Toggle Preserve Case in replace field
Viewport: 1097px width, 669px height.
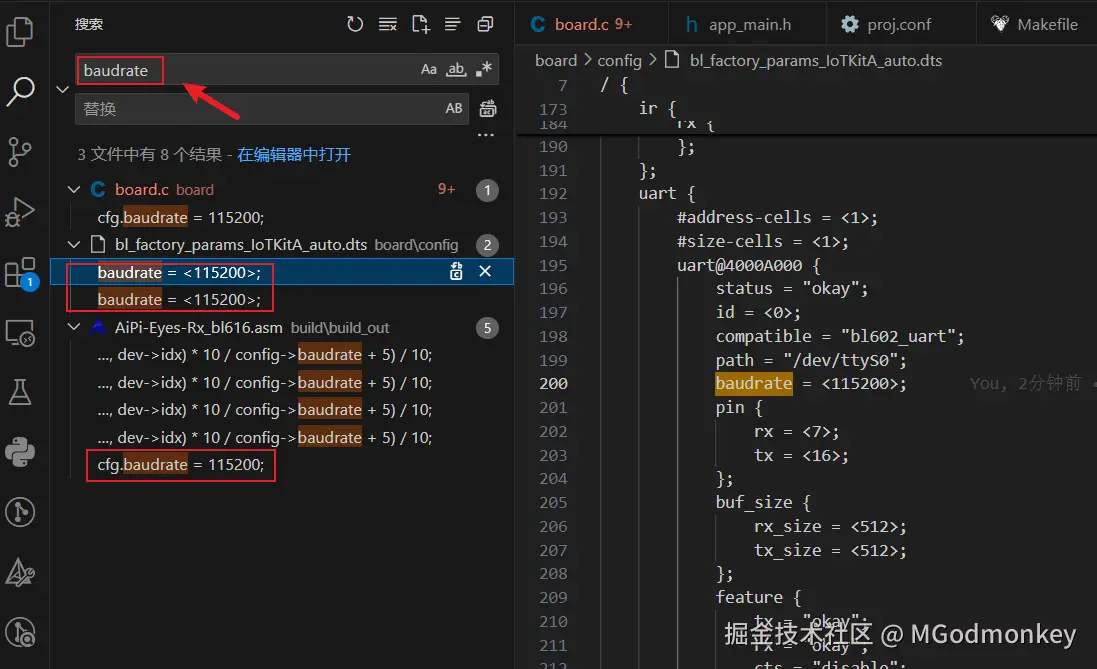[453, 108]
